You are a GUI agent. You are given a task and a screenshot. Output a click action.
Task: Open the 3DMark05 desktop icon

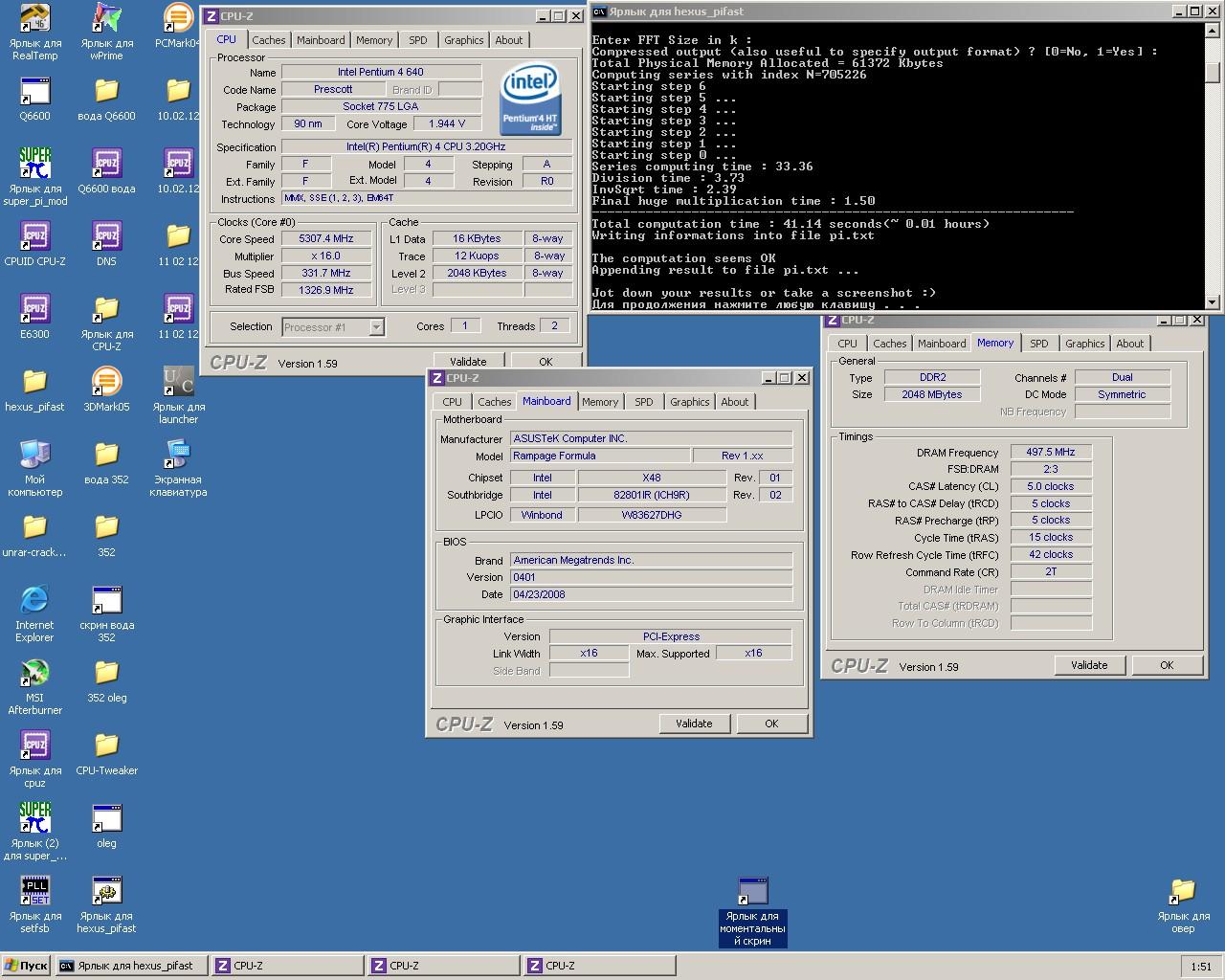106,382
